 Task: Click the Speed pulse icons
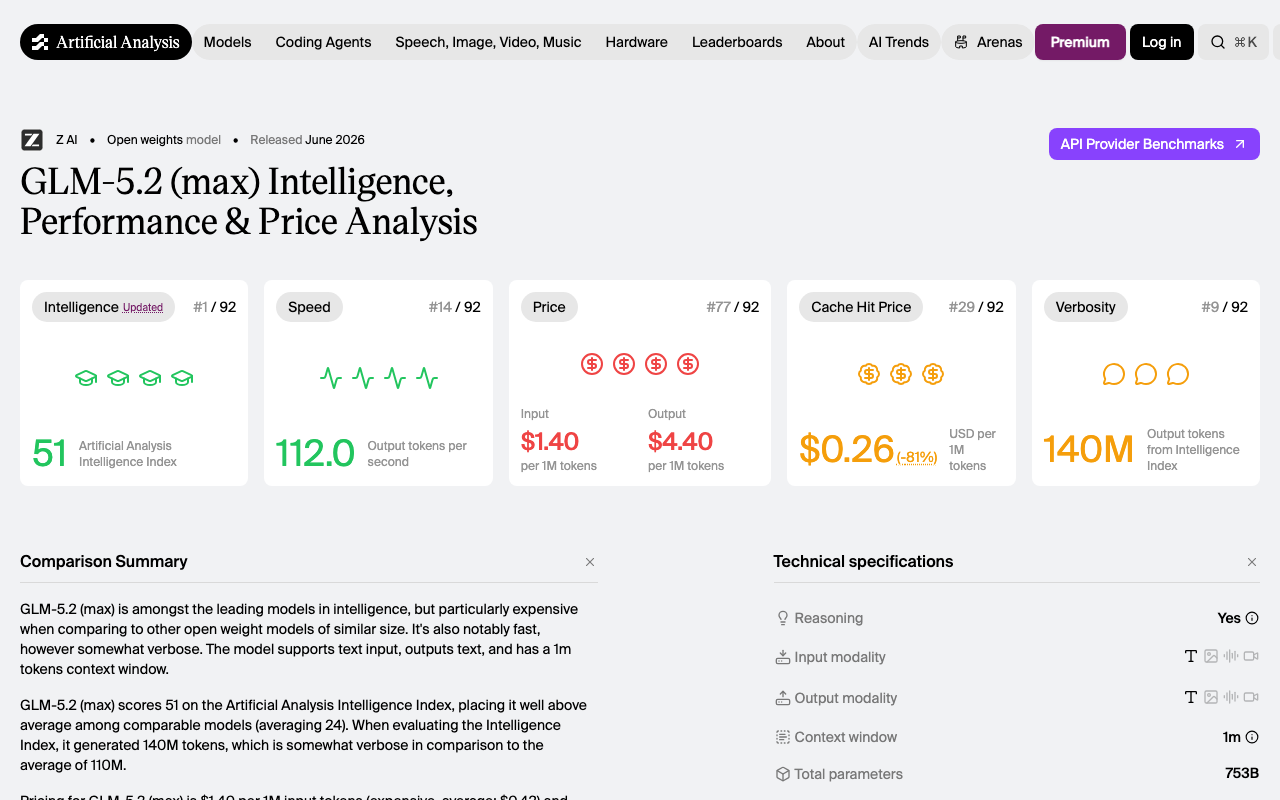click(379, 378)
